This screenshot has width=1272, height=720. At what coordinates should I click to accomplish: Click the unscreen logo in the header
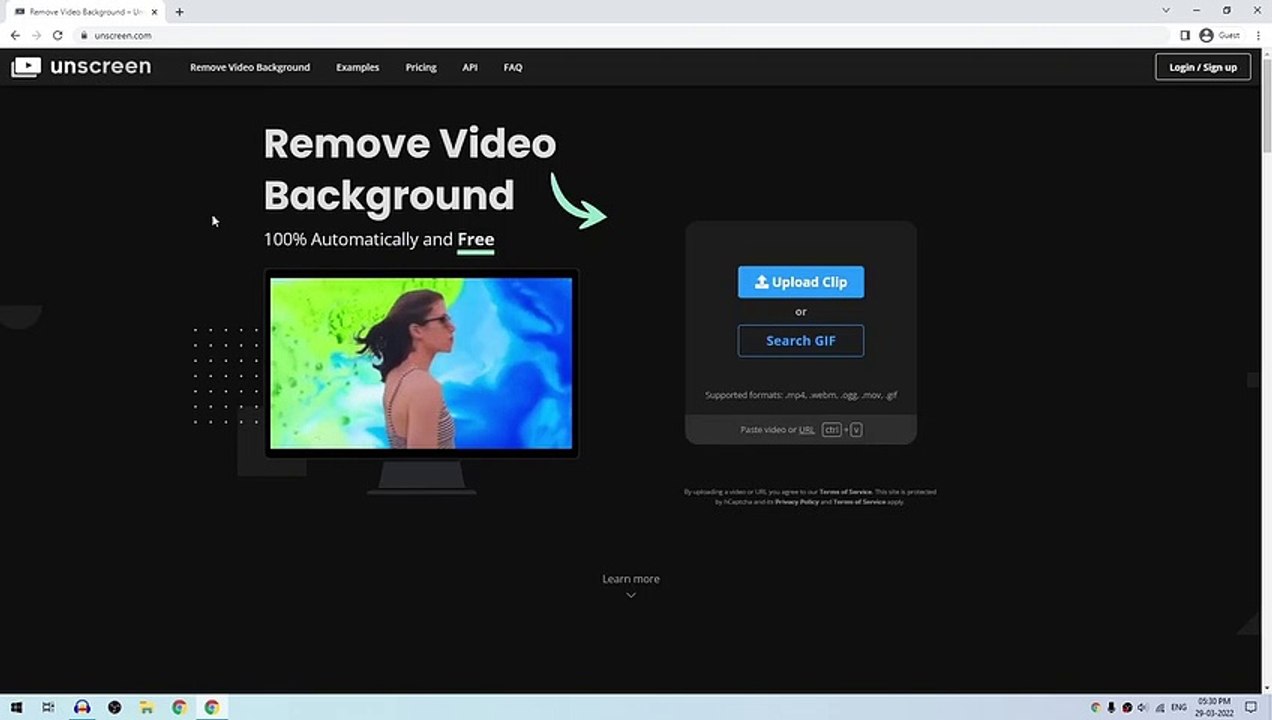point(81,67)
